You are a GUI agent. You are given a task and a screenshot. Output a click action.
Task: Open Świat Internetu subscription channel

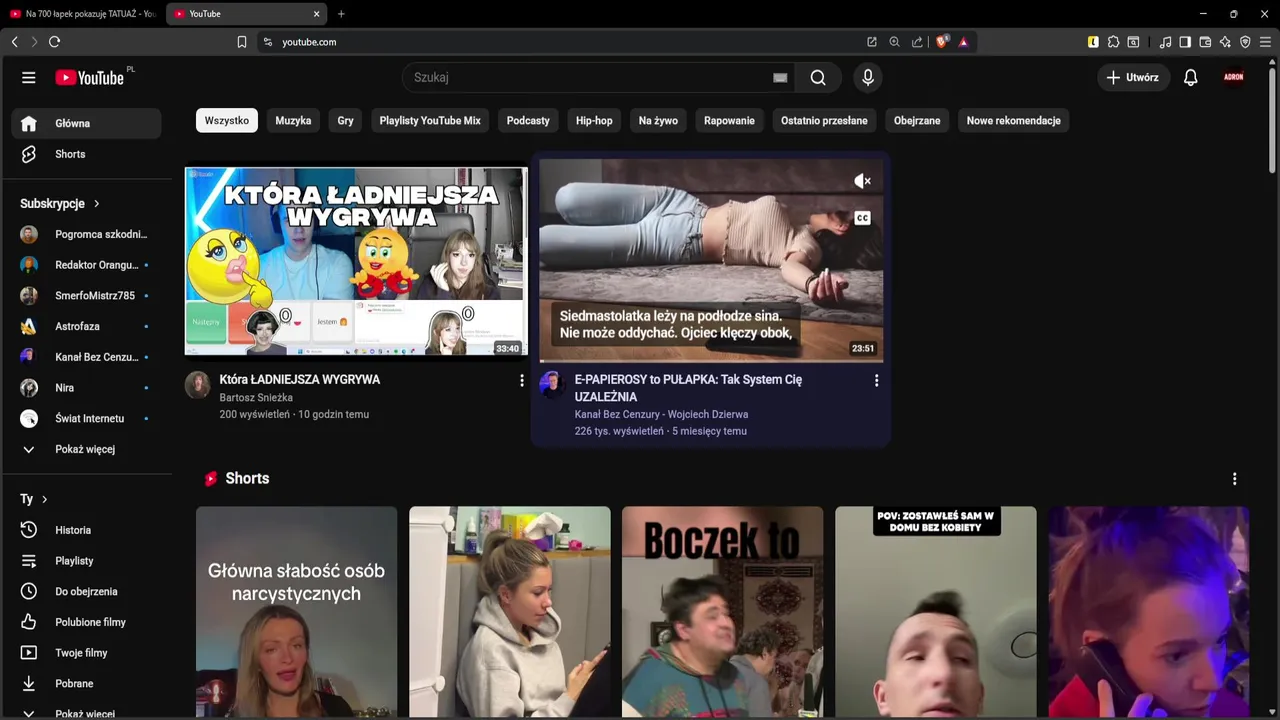pos(86,419)
